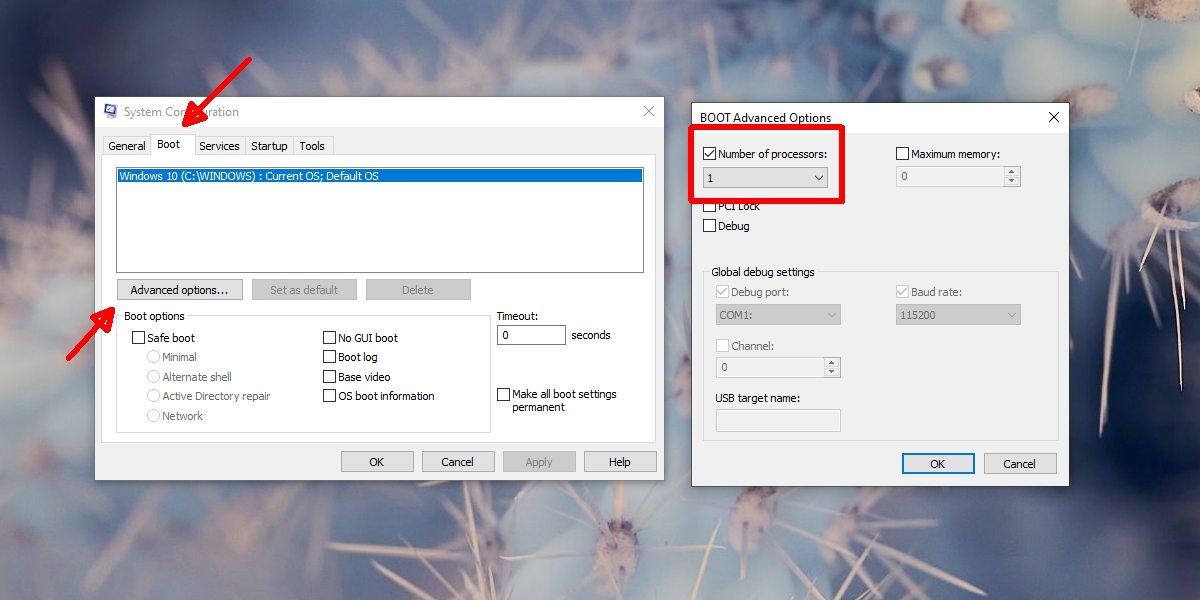Click Cancel in System Configuration window
Screen dimensions: 1200x600
click(458, 462)
